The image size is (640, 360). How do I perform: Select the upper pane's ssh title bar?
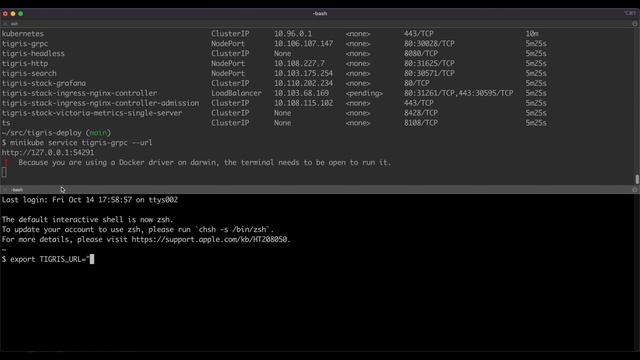320,24
